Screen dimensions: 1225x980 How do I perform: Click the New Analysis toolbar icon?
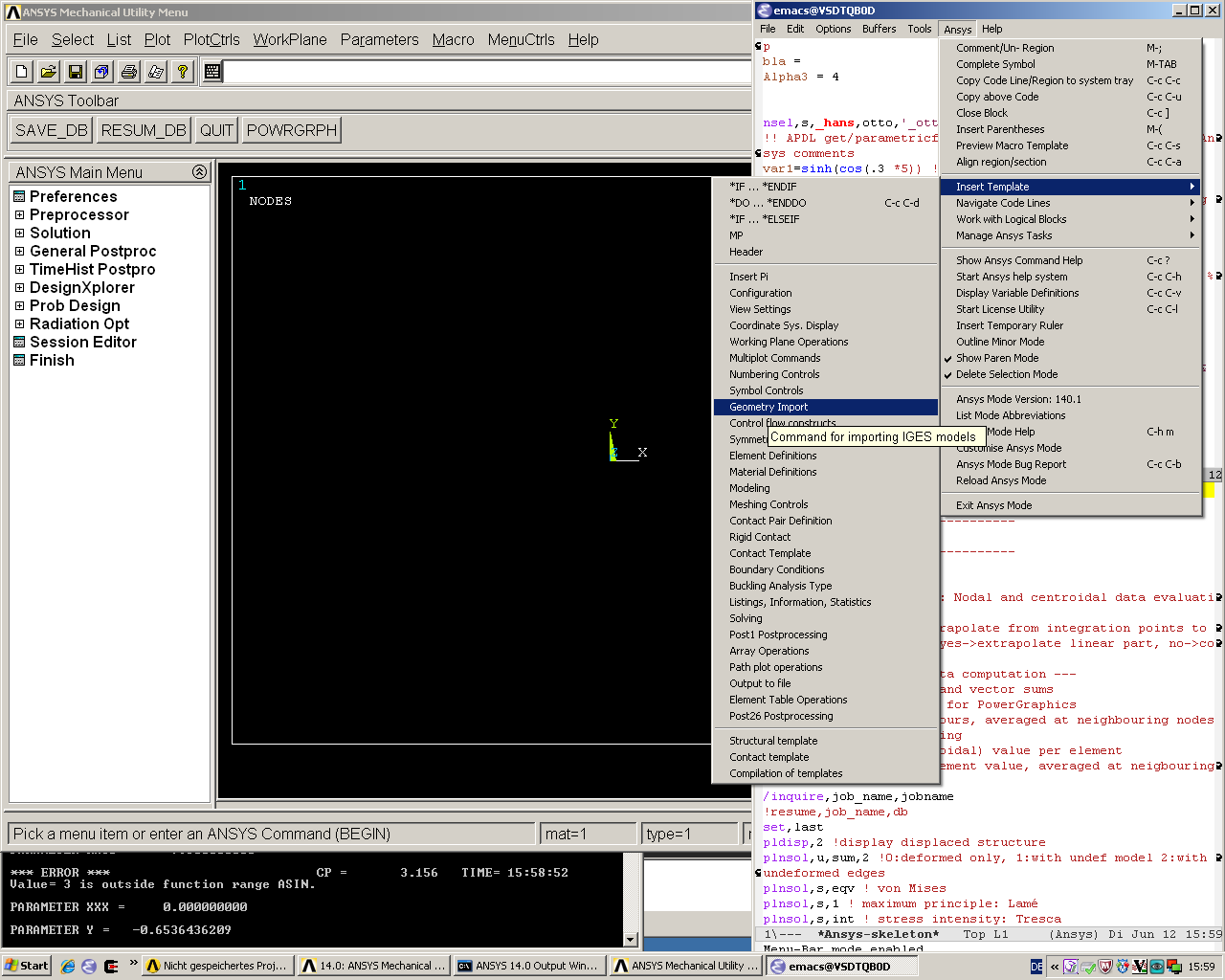[22, 71]
